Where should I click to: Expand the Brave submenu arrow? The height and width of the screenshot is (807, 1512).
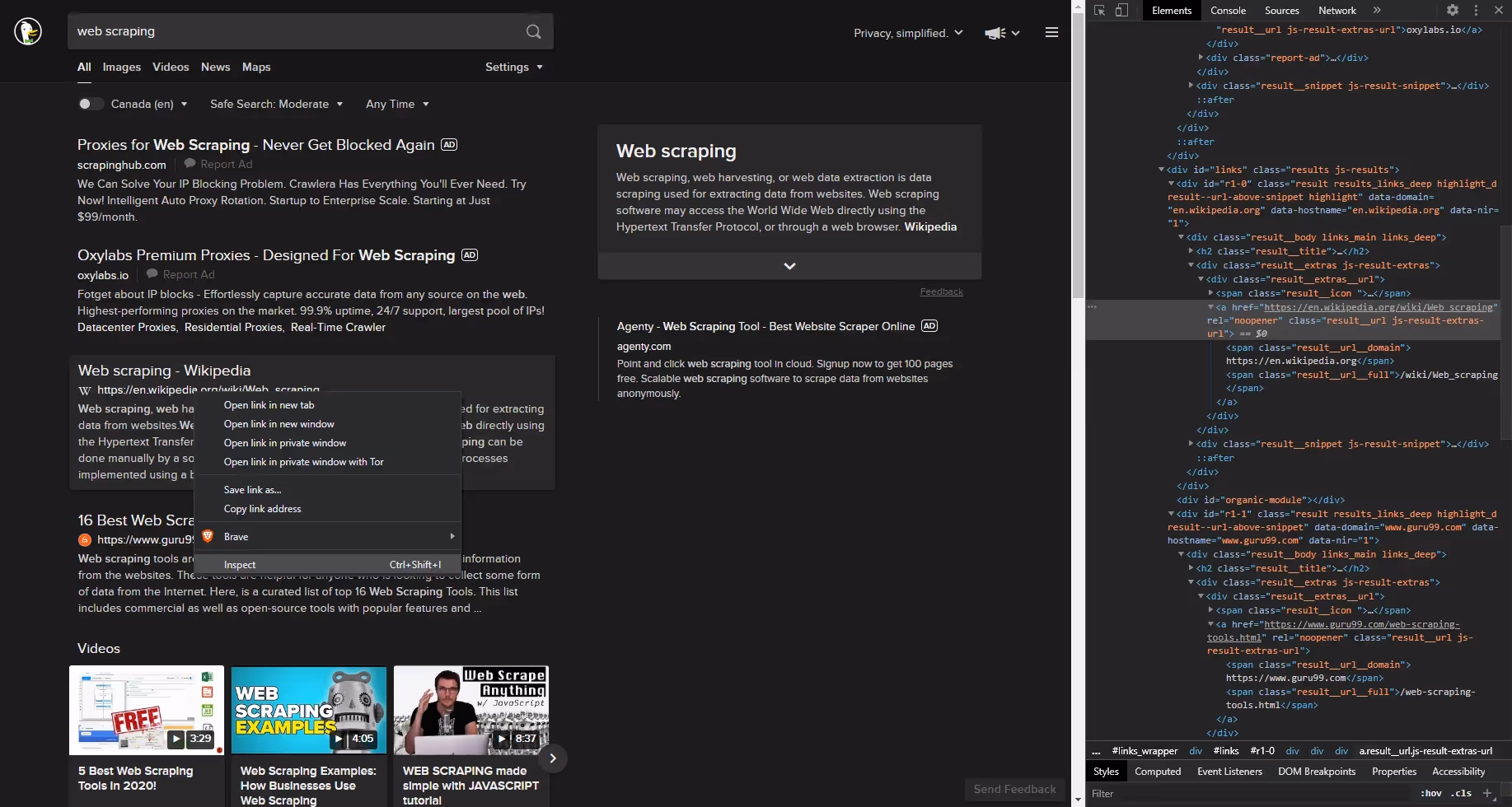452,536
